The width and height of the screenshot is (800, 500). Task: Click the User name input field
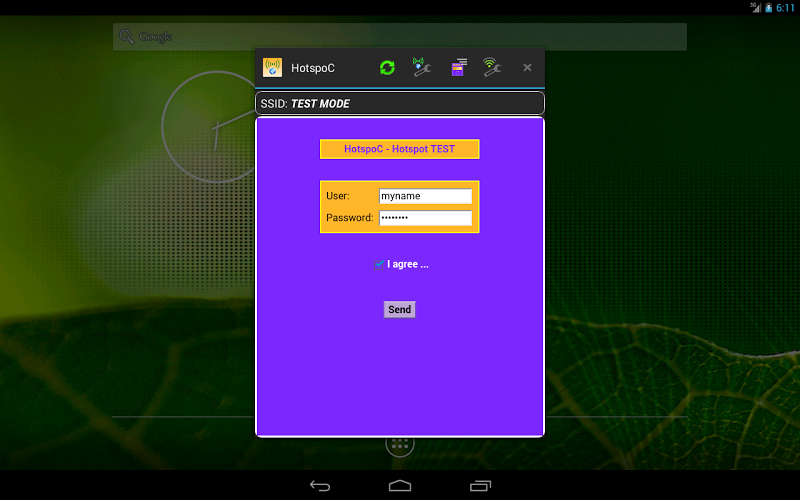pos(426,196)
